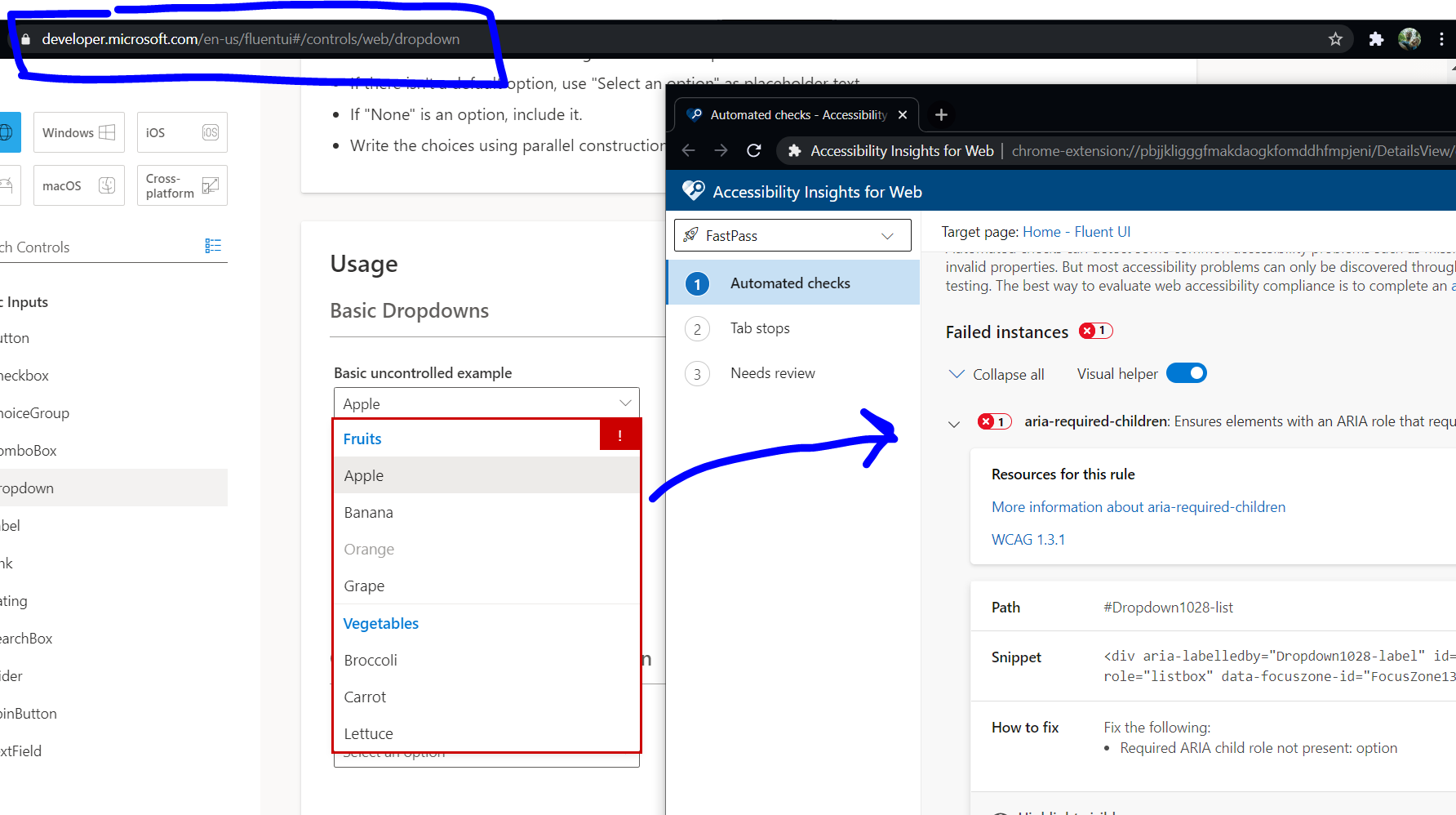Screen dimensions: 1456x815
Task: Open the WCAG 1.3.1 link
Action: tap(1028, 539)
